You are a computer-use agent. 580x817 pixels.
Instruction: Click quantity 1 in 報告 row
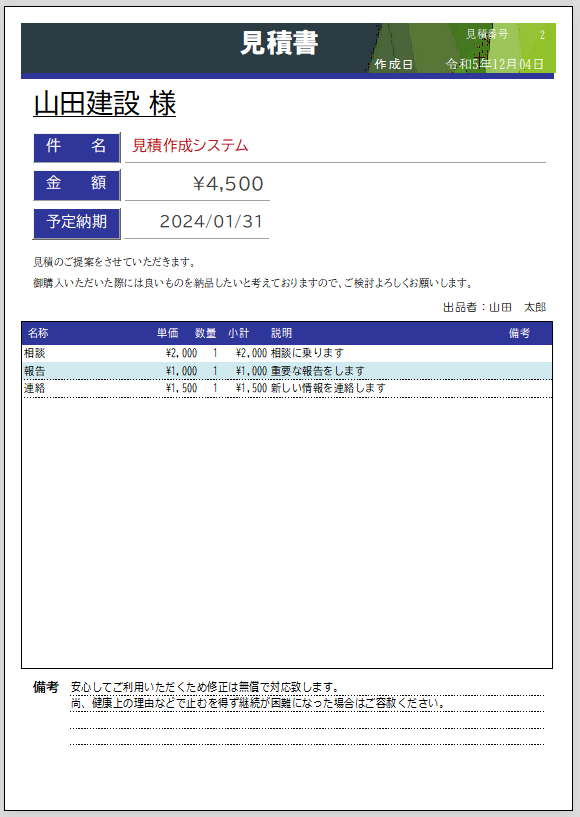point(215,371)
